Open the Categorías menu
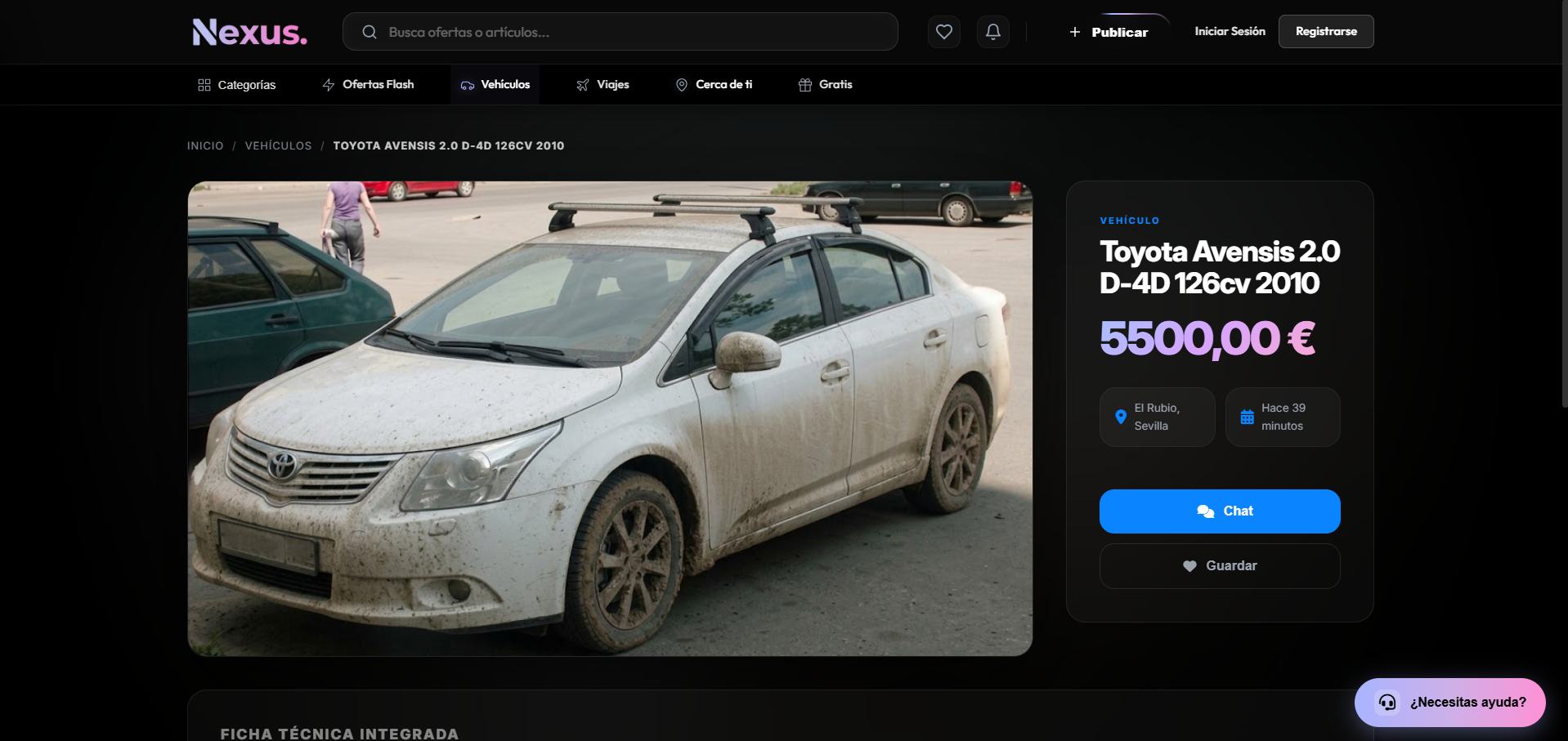 coord(237,85)
